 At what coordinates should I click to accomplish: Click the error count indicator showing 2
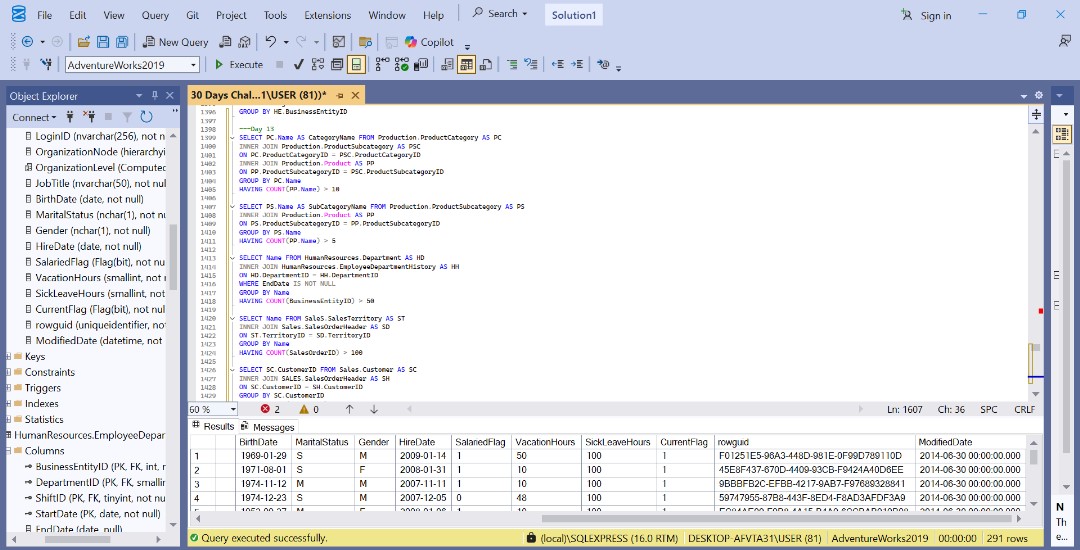click(x=270, y=409)
